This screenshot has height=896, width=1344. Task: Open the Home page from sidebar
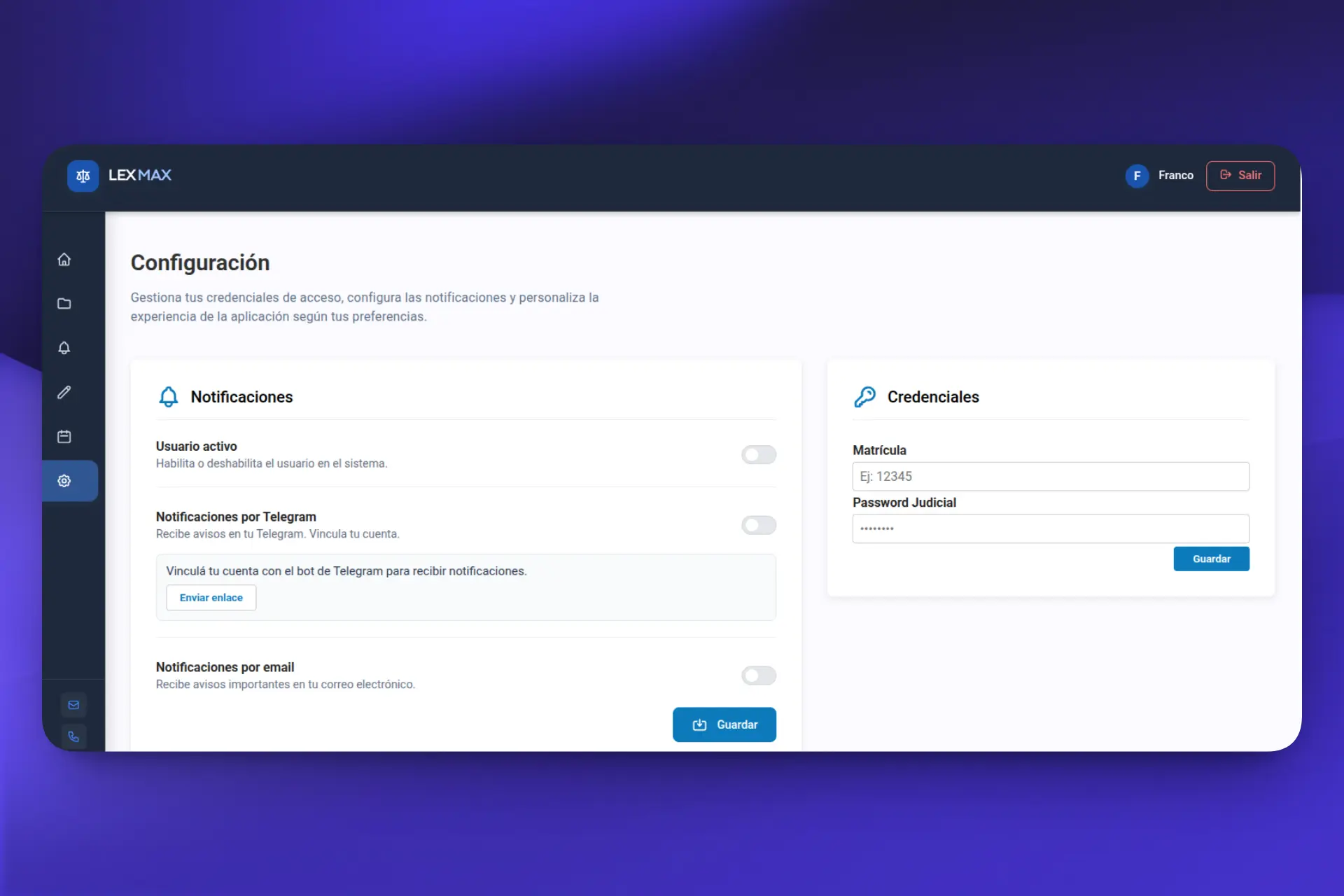64,260
